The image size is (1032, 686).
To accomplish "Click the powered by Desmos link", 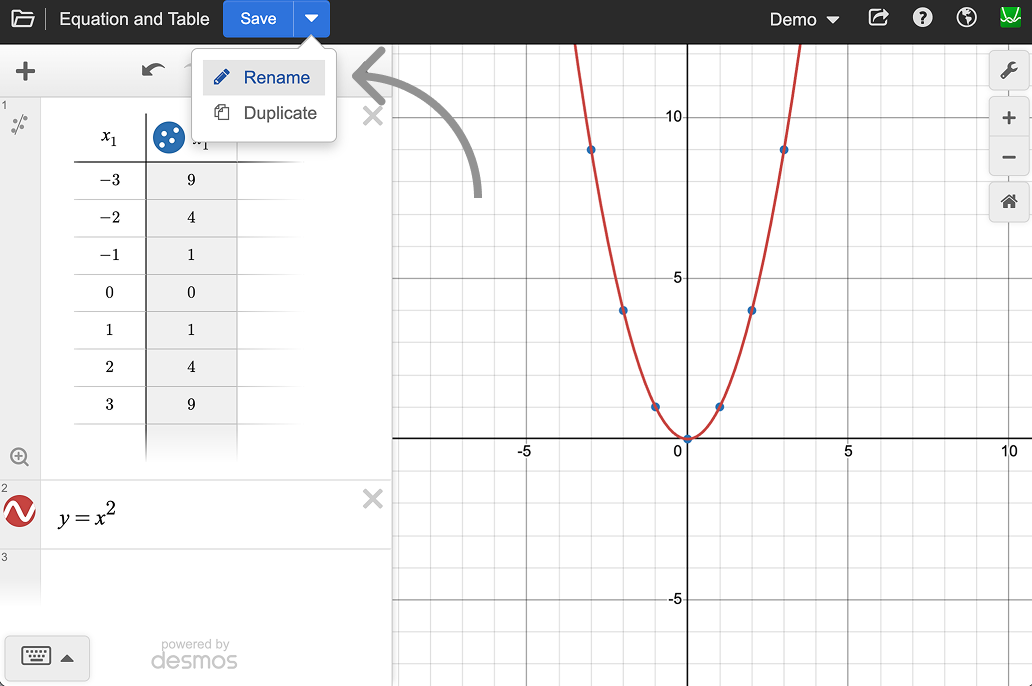I will click(x=195, y=655).
